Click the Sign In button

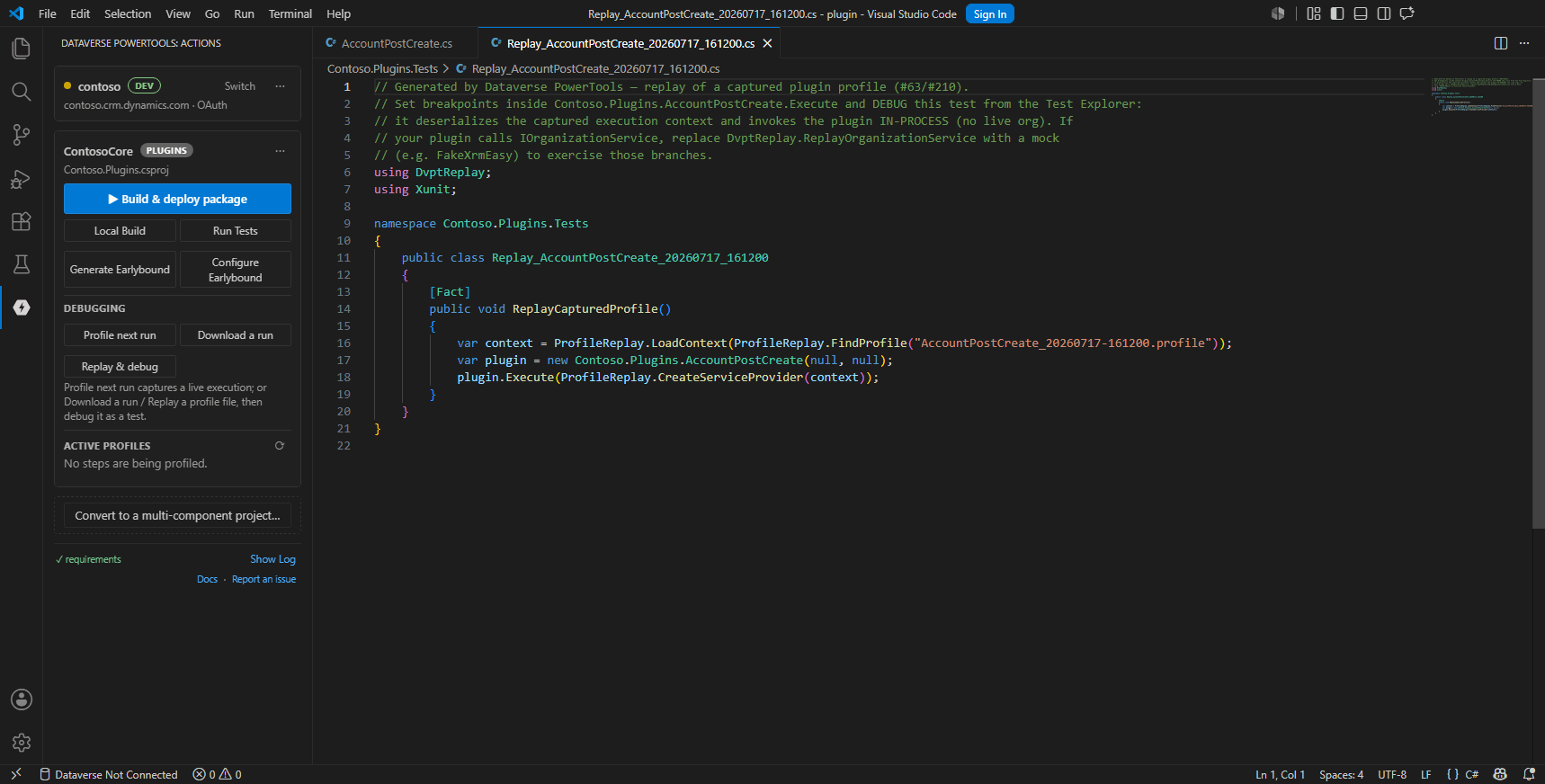tap(990, 13)
